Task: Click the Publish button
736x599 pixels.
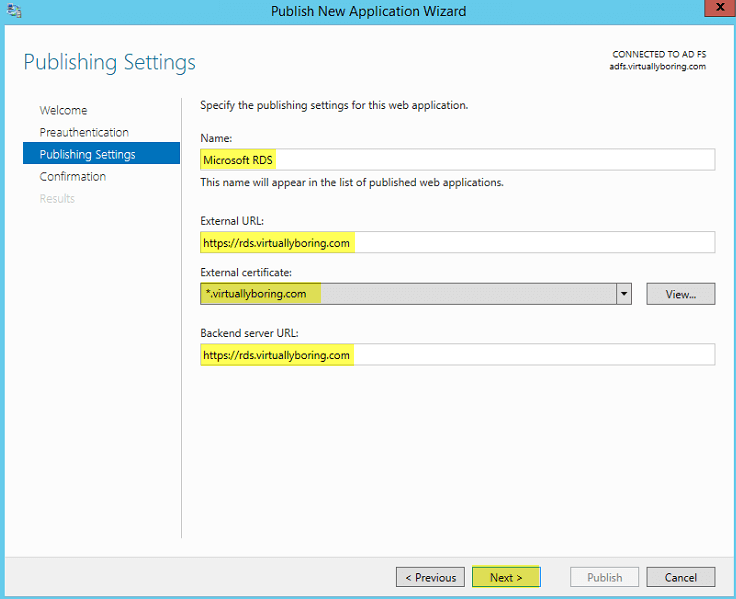Action: pyautogui.click(x=605, y=577)
